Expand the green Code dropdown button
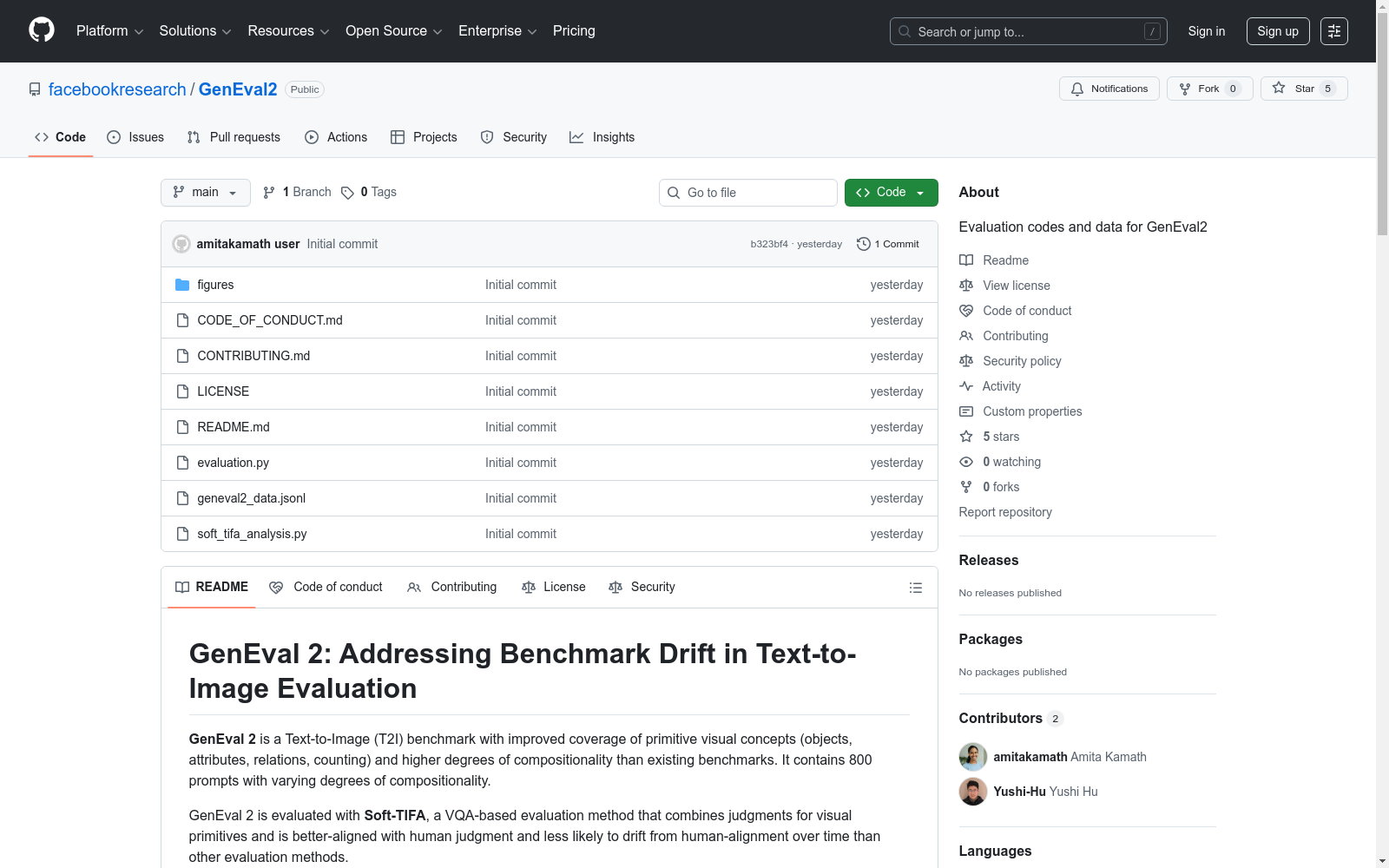The height and width of the screenshot is (868, 1389). (x=892, y=193)
